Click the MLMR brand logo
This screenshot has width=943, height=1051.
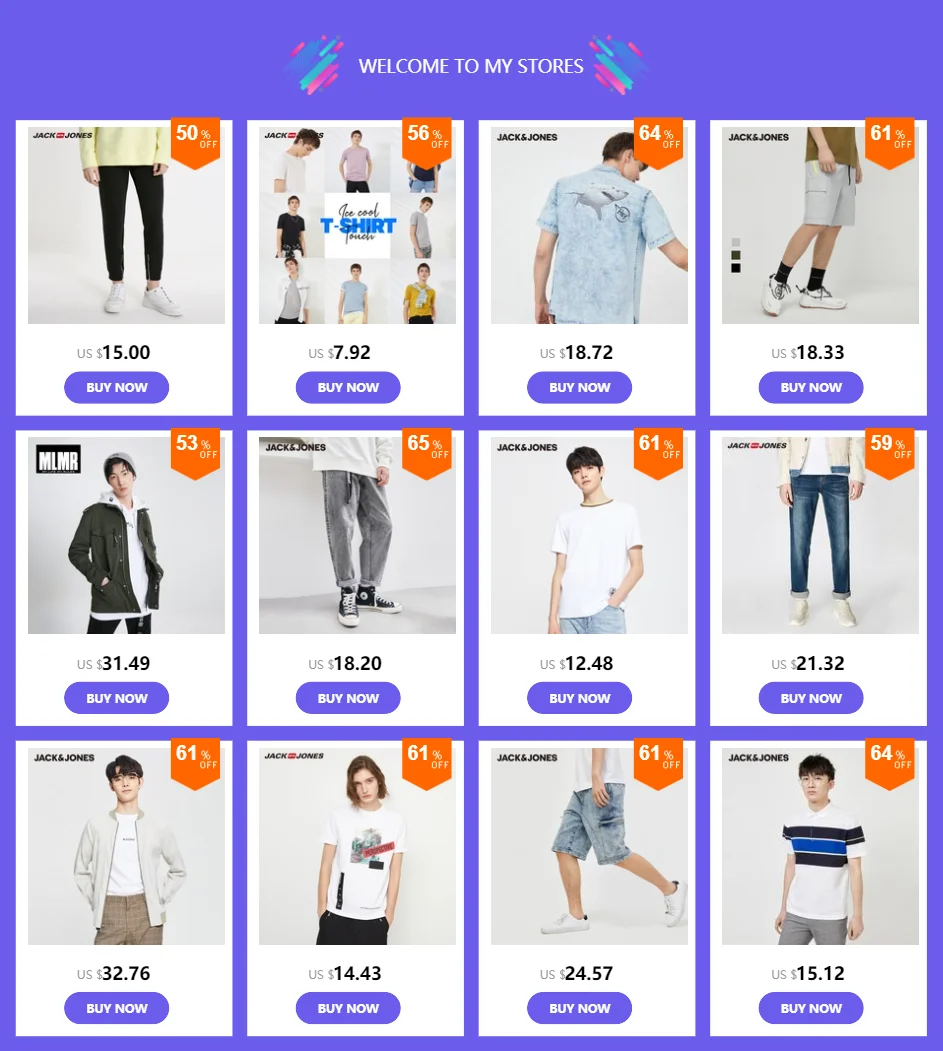[58, 460]
